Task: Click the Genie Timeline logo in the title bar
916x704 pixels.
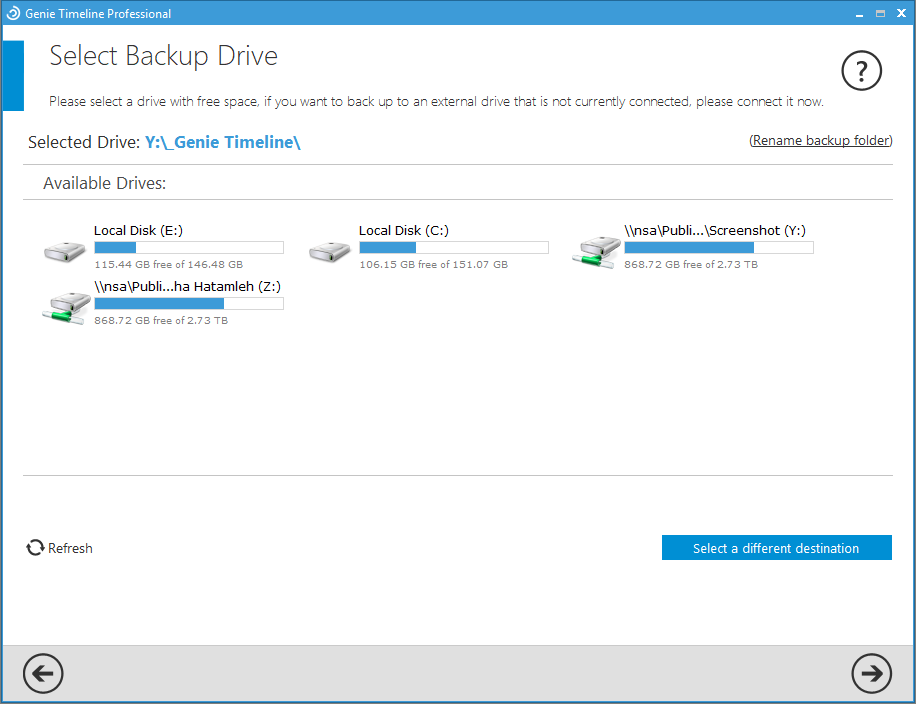Action: click(x=13, y=13)
